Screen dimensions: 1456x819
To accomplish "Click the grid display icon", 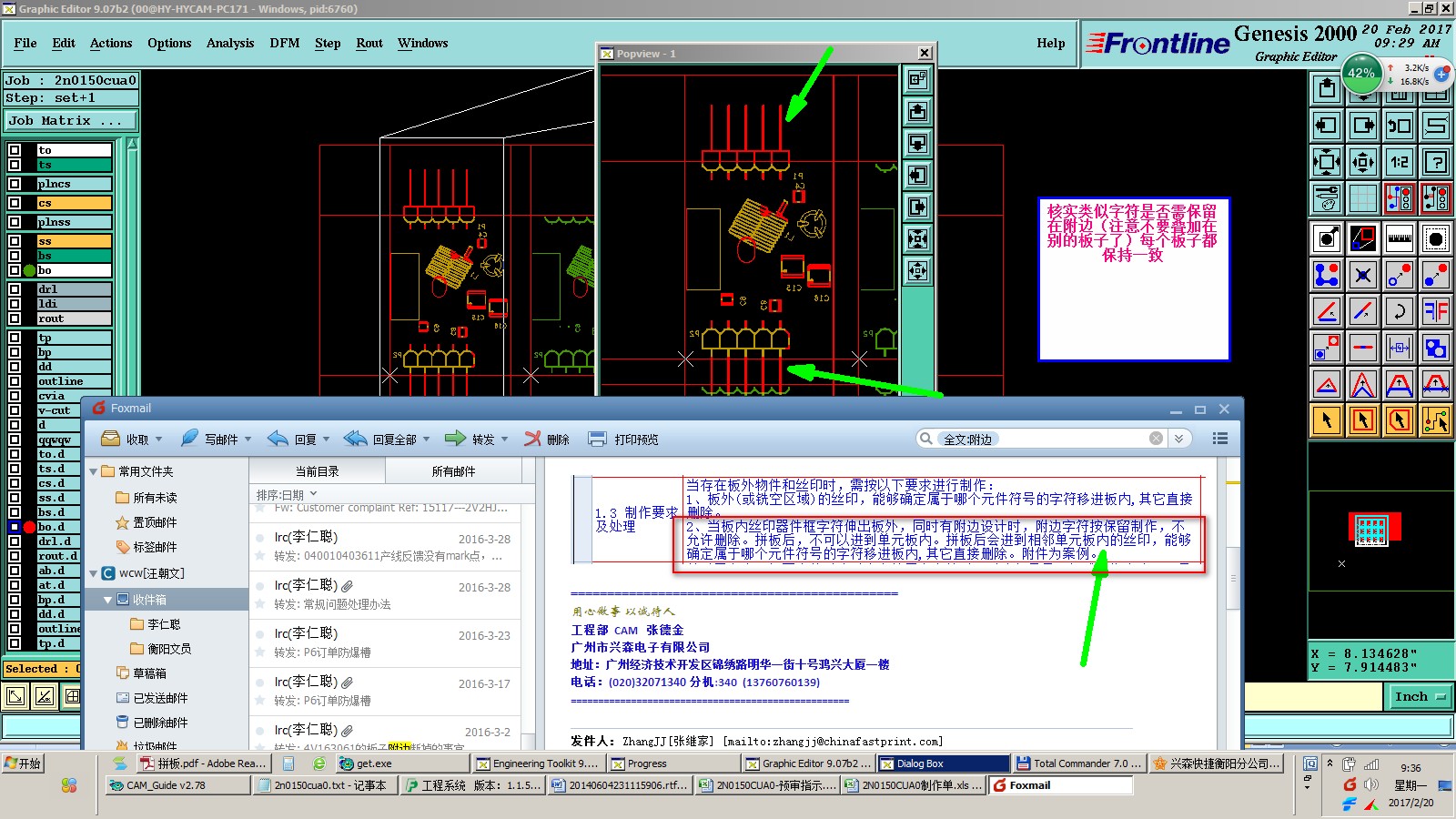I will click(x=1363, y=197).
